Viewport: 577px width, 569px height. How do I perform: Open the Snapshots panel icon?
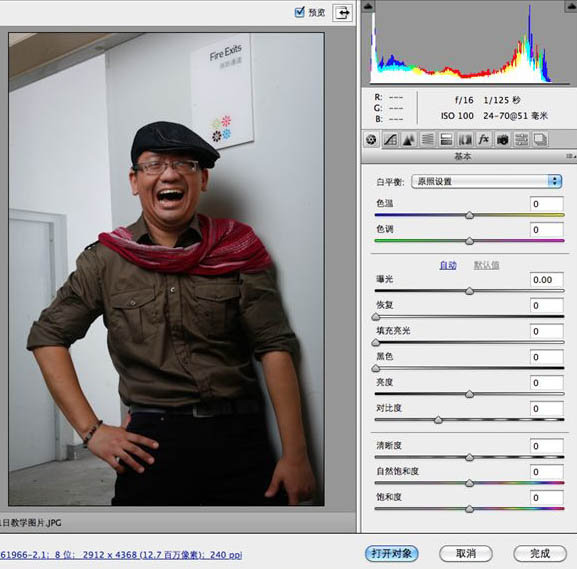click(540, 140)
